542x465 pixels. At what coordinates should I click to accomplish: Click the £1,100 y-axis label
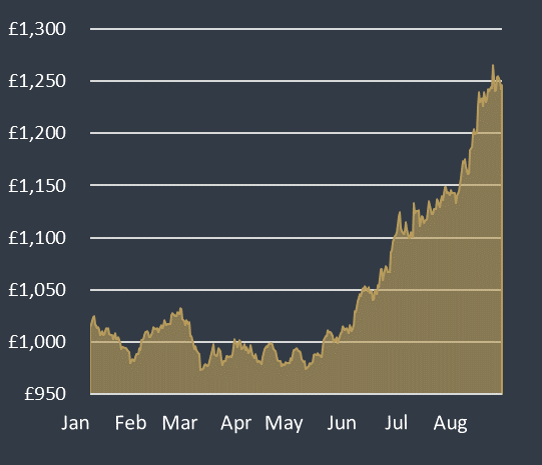tap(37, 238)
